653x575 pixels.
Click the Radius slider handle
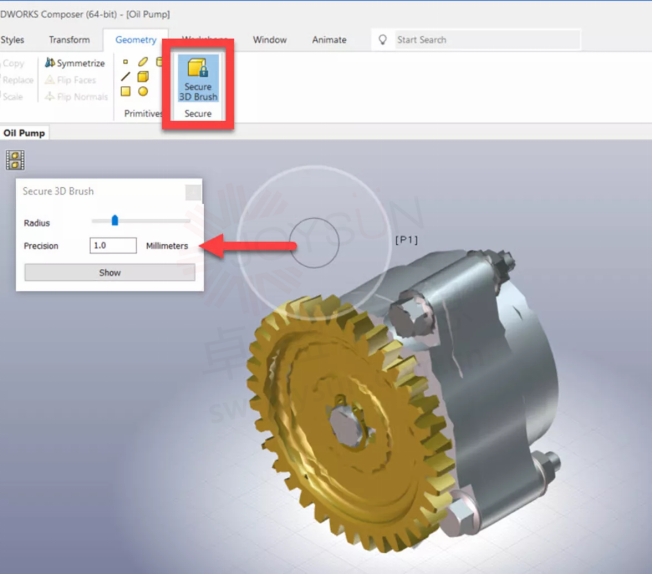coord(114,221)
